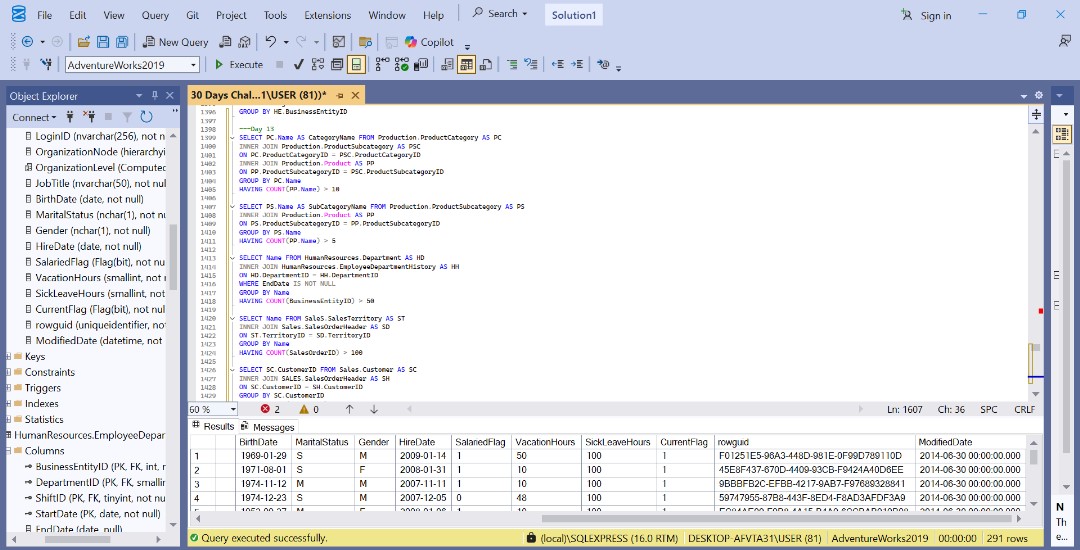
Task: Click the Sign in person icon
Action: click(906, 15)
